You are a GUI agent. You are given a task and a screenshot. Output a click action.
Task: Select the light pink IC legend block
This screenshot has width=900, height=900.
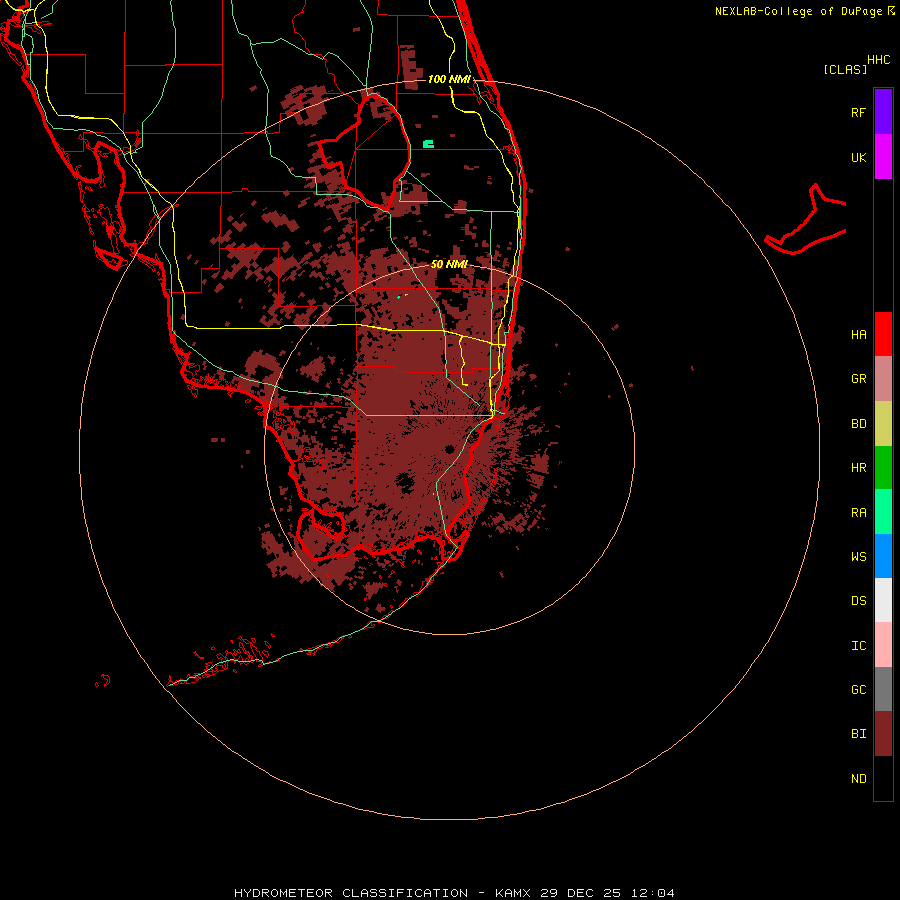point(883,645)
